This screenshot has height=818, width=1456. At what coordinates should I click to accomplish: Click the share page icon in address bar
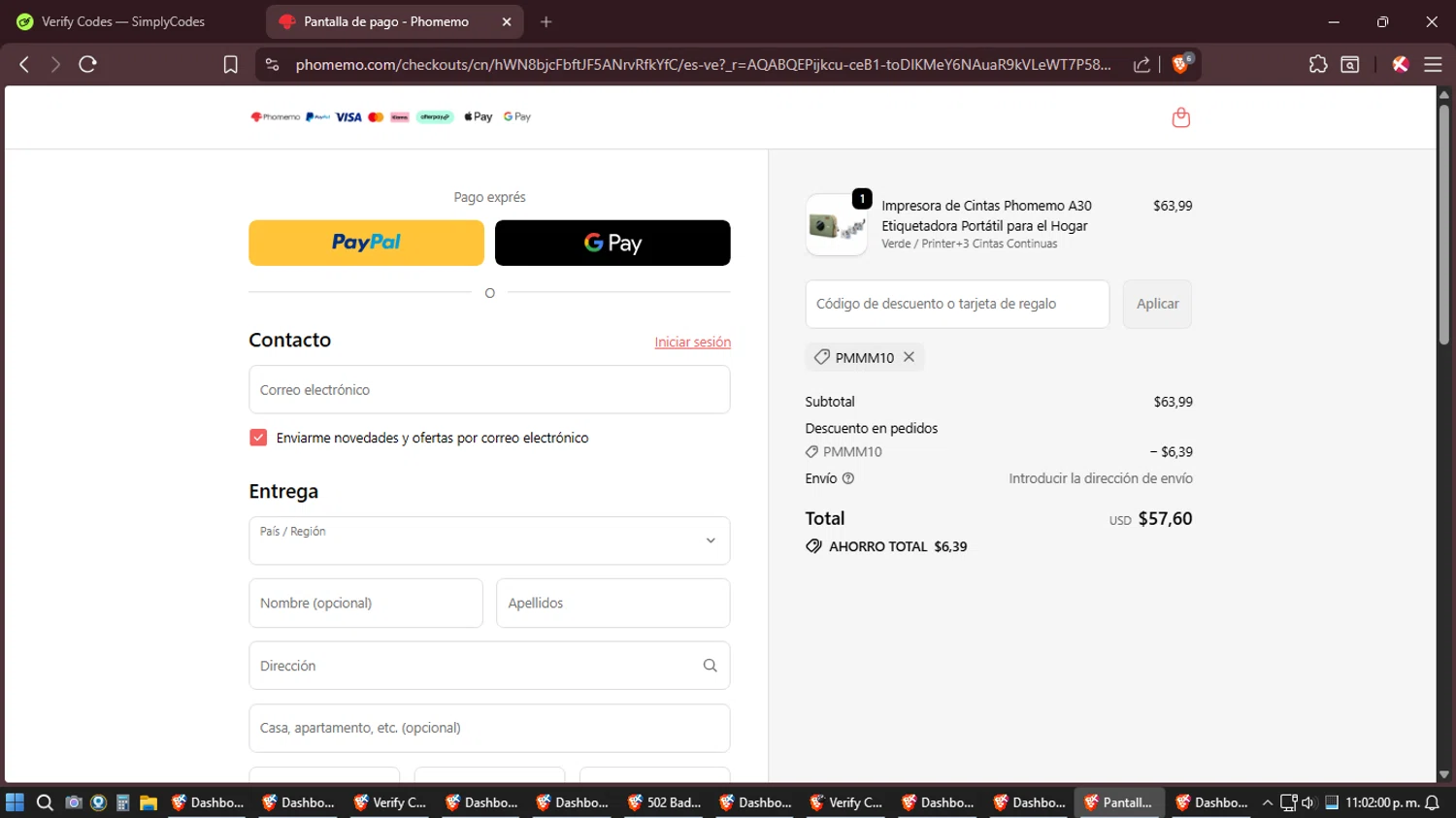(x=1142, y=64)
